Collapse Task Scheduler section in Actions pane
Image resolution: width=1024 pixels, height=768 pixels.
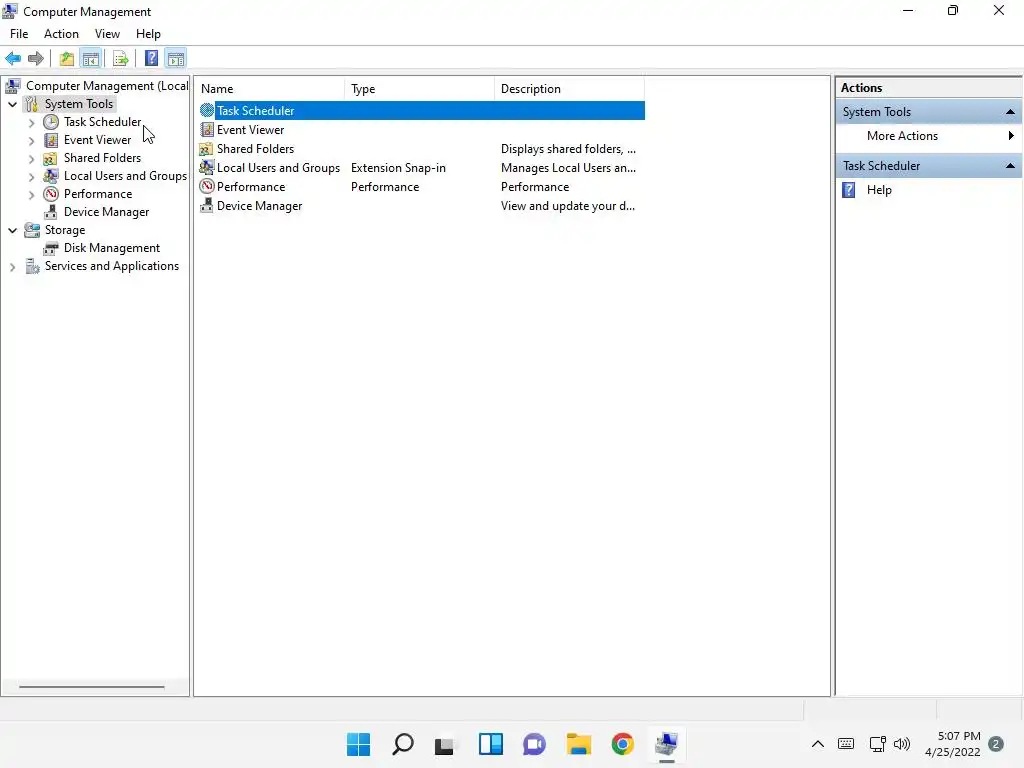coord(1010,166)
